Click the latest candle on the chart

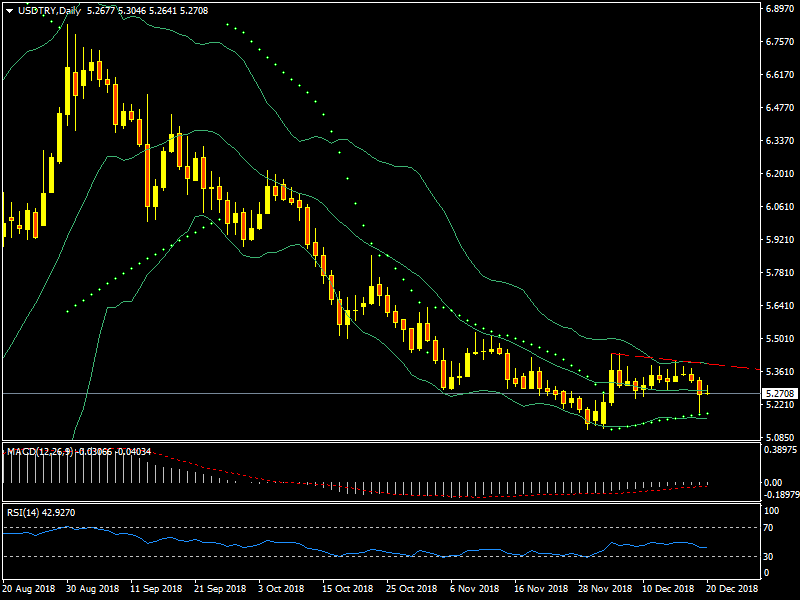(x=708, y=388)
